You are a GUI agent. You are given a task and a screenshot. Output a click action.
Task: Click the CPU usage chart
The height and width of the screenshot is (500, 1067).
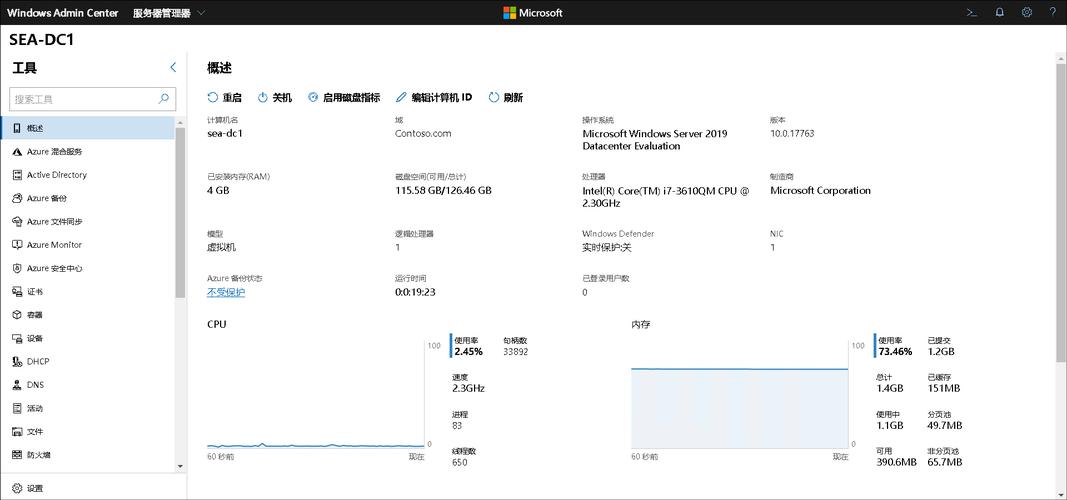(316, 393)
